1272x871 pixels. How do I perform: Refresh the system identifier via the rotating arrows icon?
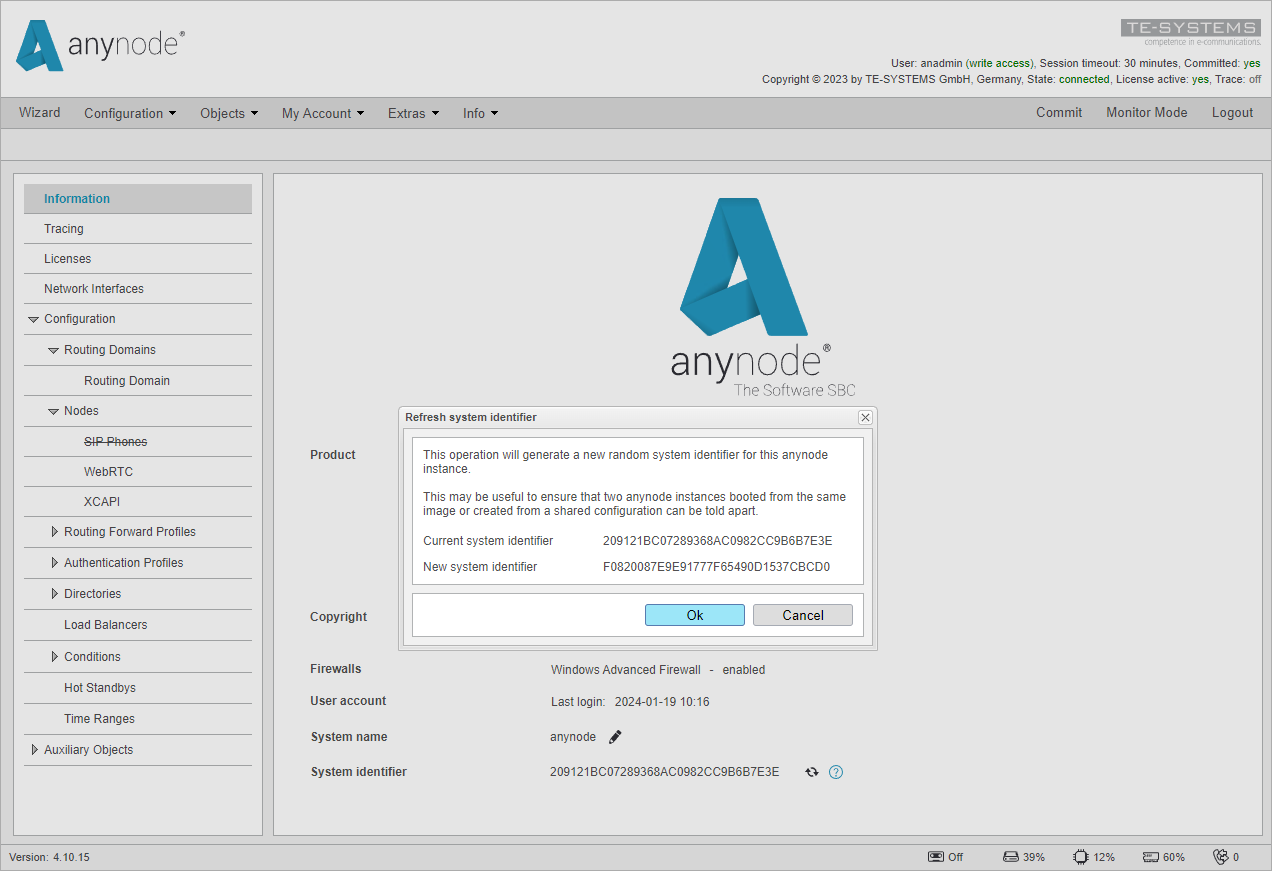click(x=811, y=772)
